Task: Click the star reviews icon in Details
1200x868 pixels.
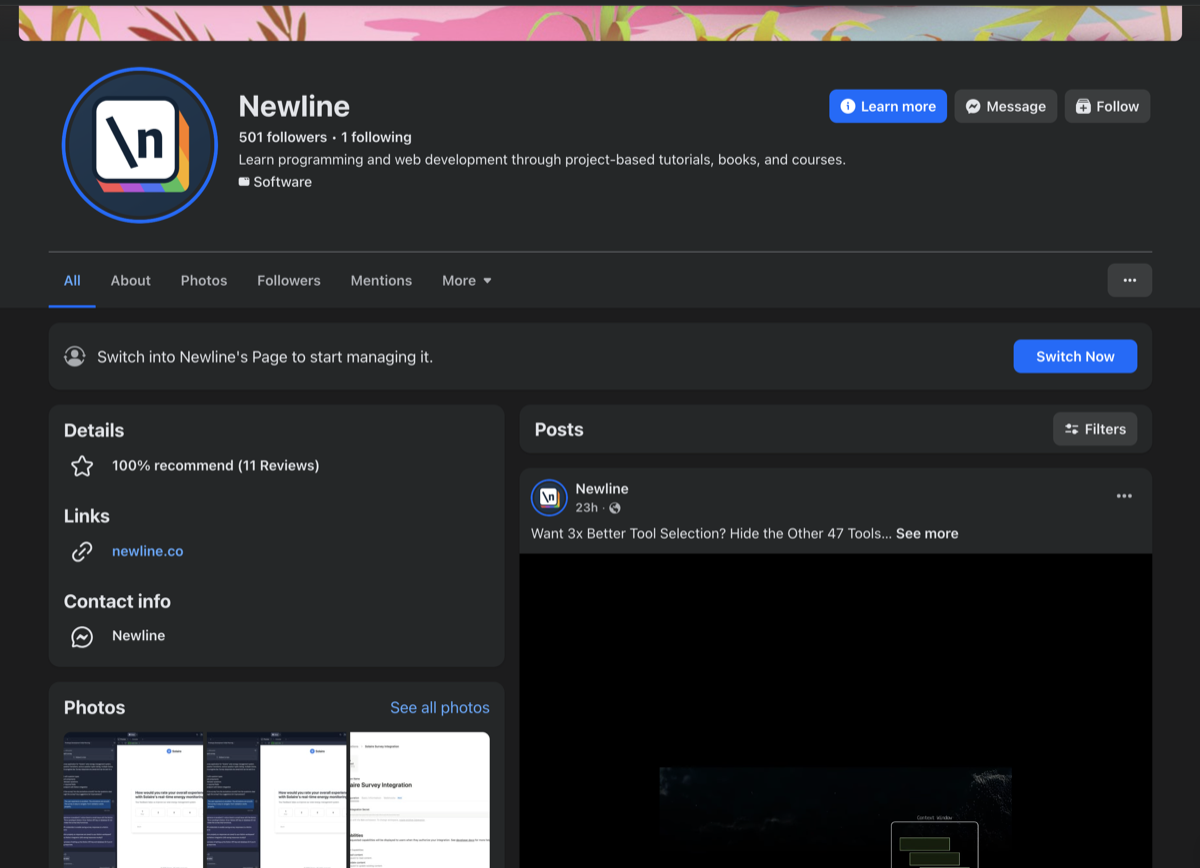Action: pyautogui.click(x=82, y=466)
